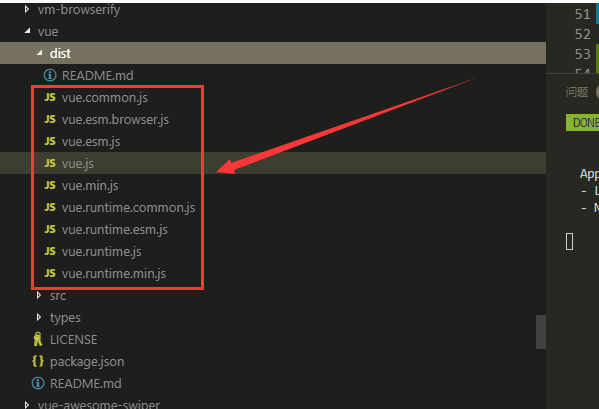This screenshot has width=599, height=409.
Task: Click the JS icon beside vue.common.js
Action: click(x=50, y=97)
